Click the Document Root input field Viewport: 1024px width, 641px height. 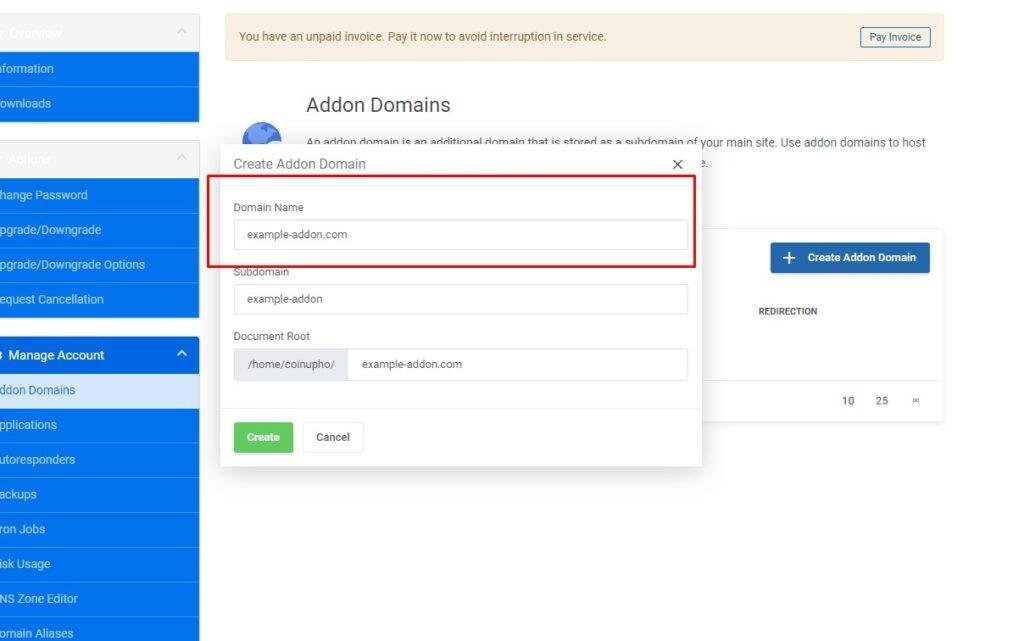pyautogui.click(x=517, y=364)
